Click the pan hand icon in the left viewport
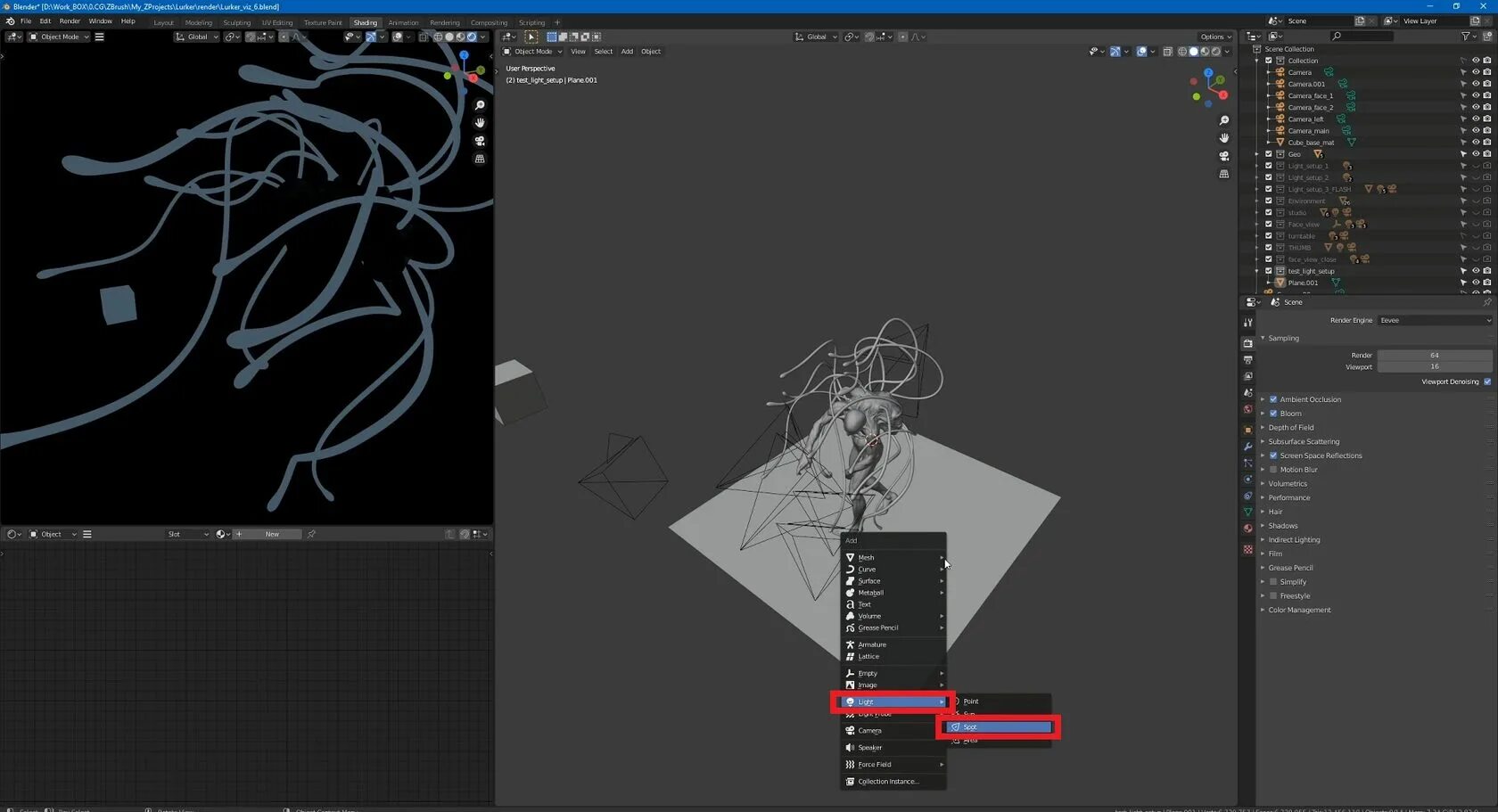Viewport: 1498px width, 812px height. tap(480, 123)
